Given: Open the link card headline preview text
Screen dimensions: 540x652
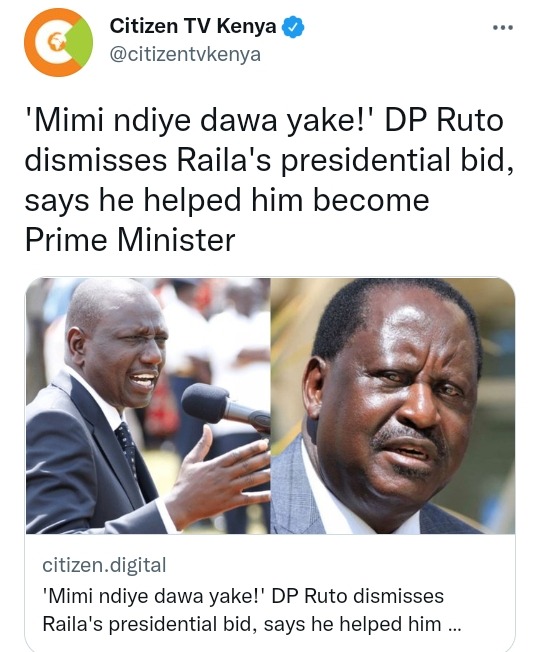Looking at the screenshot, I should point(252,610).
